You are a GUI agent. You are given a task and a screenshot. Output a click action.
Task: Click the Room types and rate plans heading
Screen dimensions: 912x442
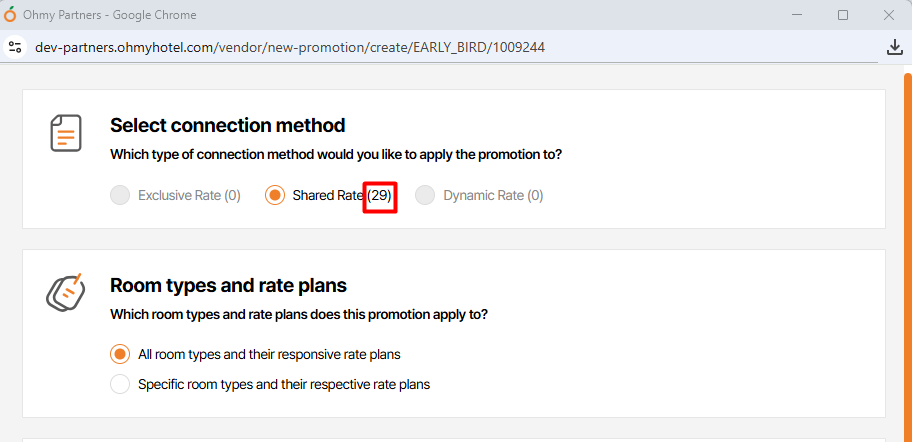point(228,285)
